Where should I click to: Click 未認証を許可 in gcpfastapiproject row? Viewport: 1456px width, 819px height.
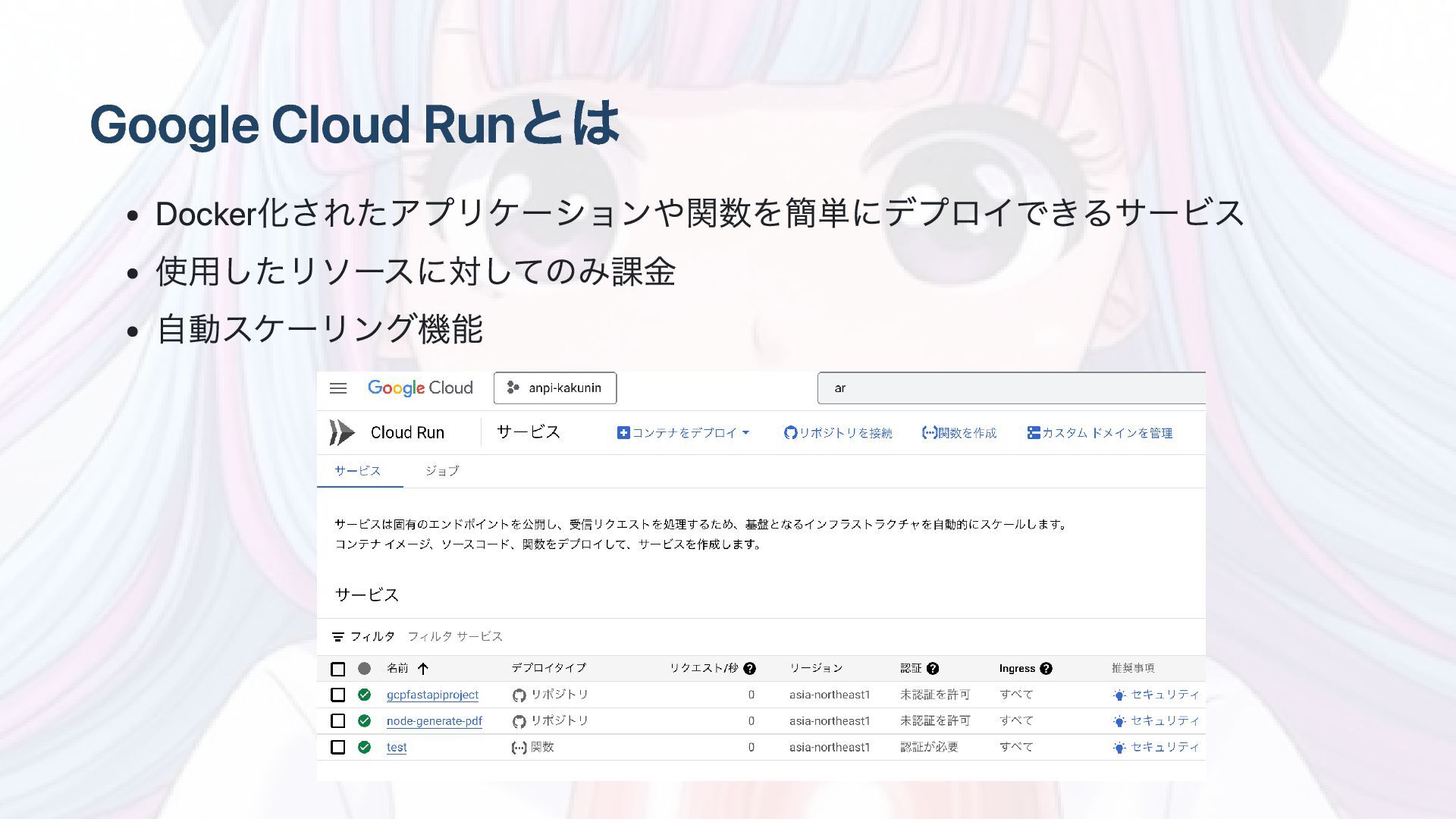point(935,695)
